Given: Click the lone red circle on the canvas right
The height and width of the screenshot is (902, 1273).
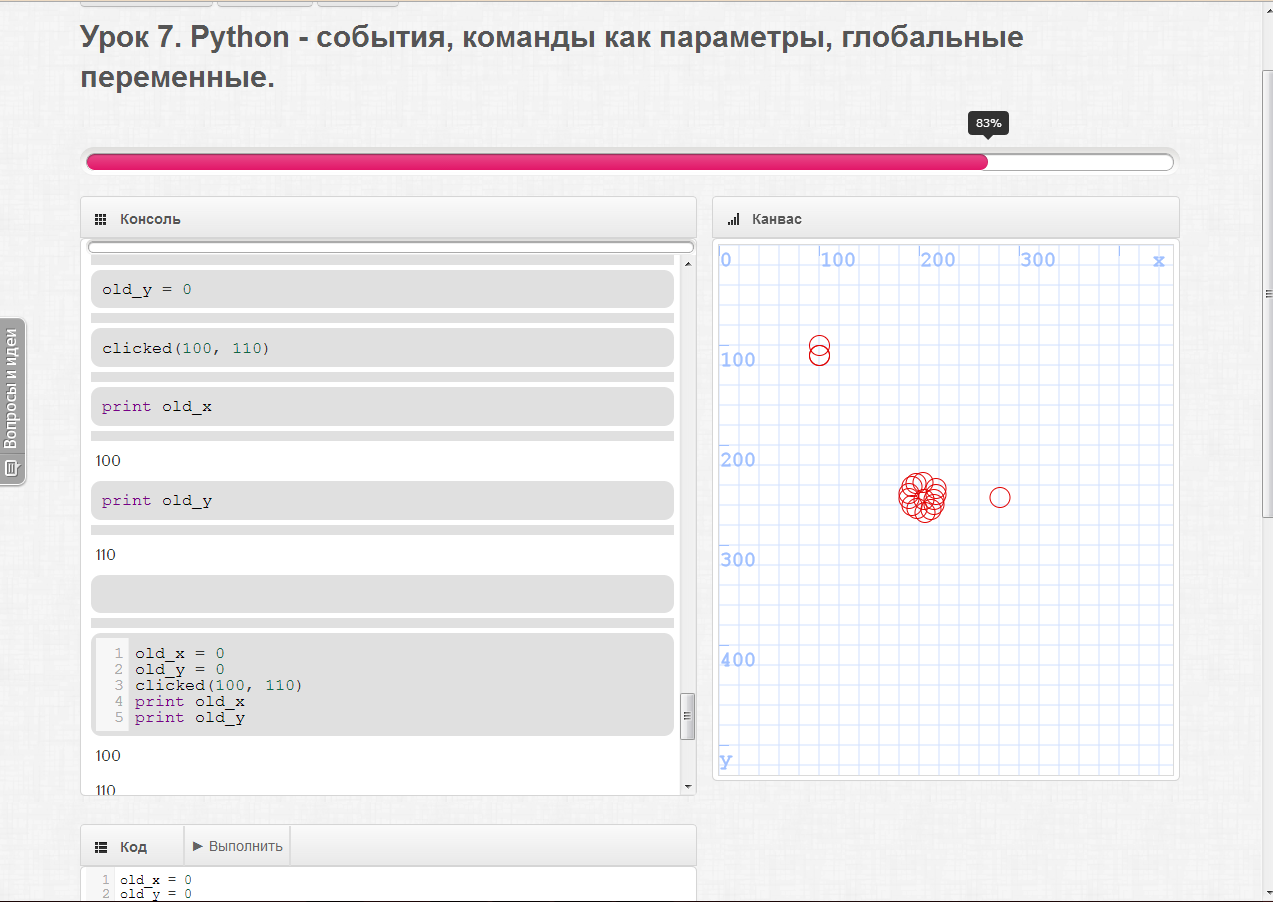Looking at the screenshot, I should click(x=1000, y=497).
